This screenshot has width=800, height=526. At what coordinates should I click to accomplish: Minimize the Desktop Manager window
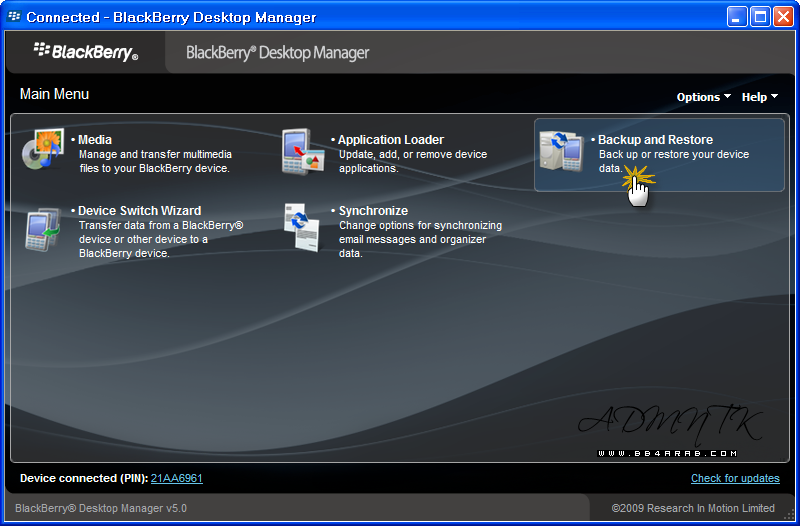click(x=737, y=17)
